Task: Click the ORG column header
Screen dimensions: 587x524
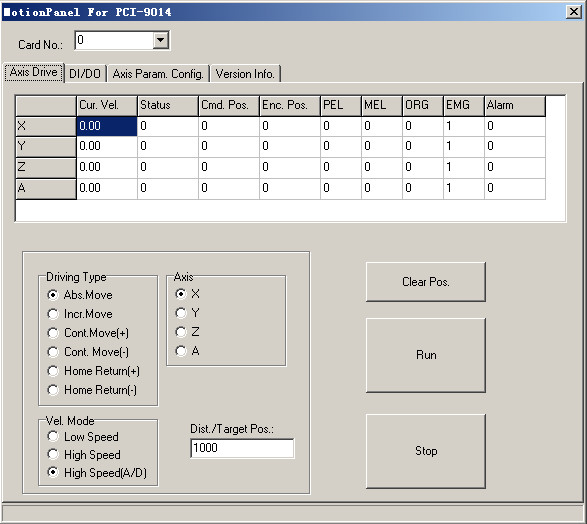Action: pyautogui.click(x=423, y=106)
